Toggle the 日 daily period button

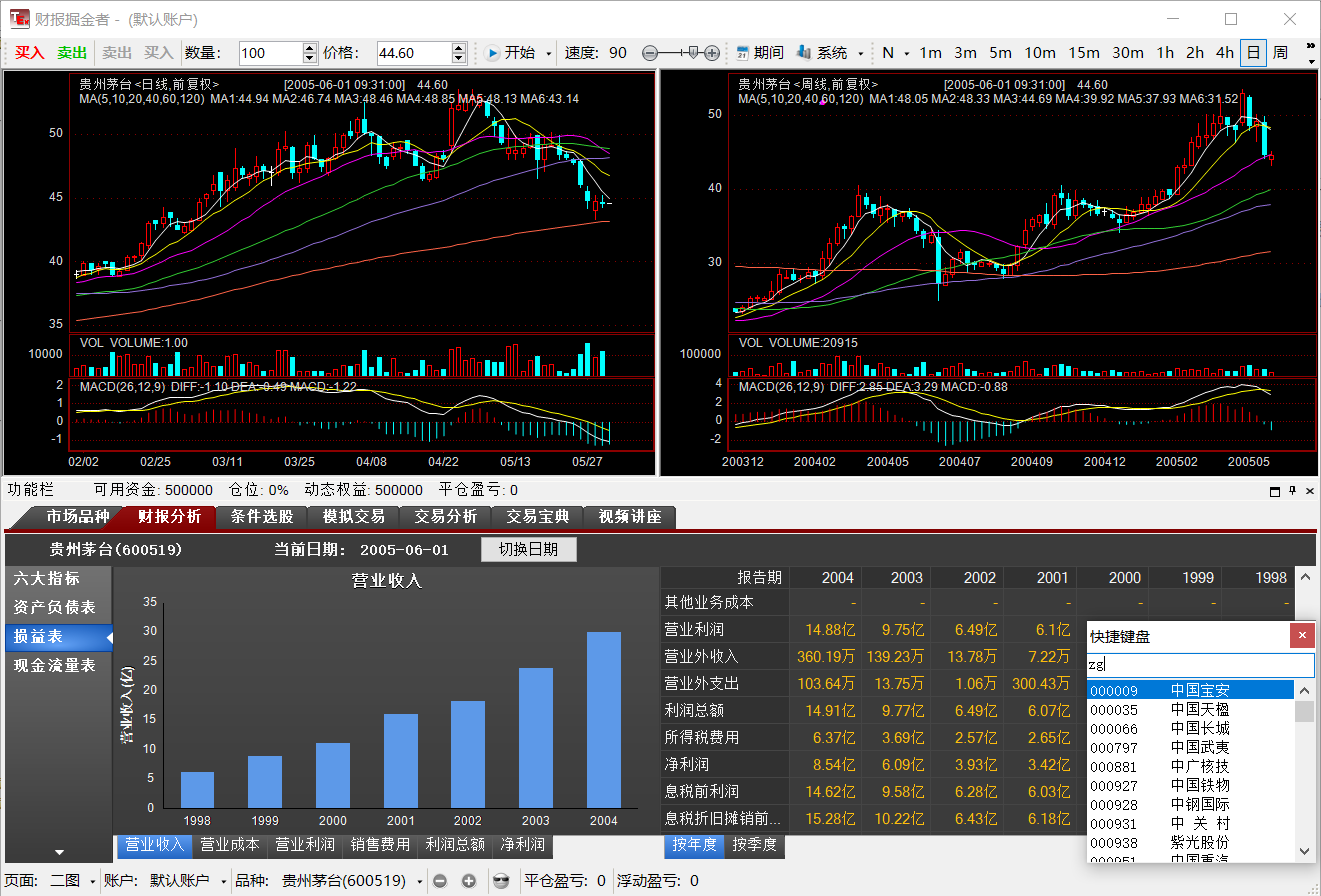pyautogui.click(x=1253, y=53)
